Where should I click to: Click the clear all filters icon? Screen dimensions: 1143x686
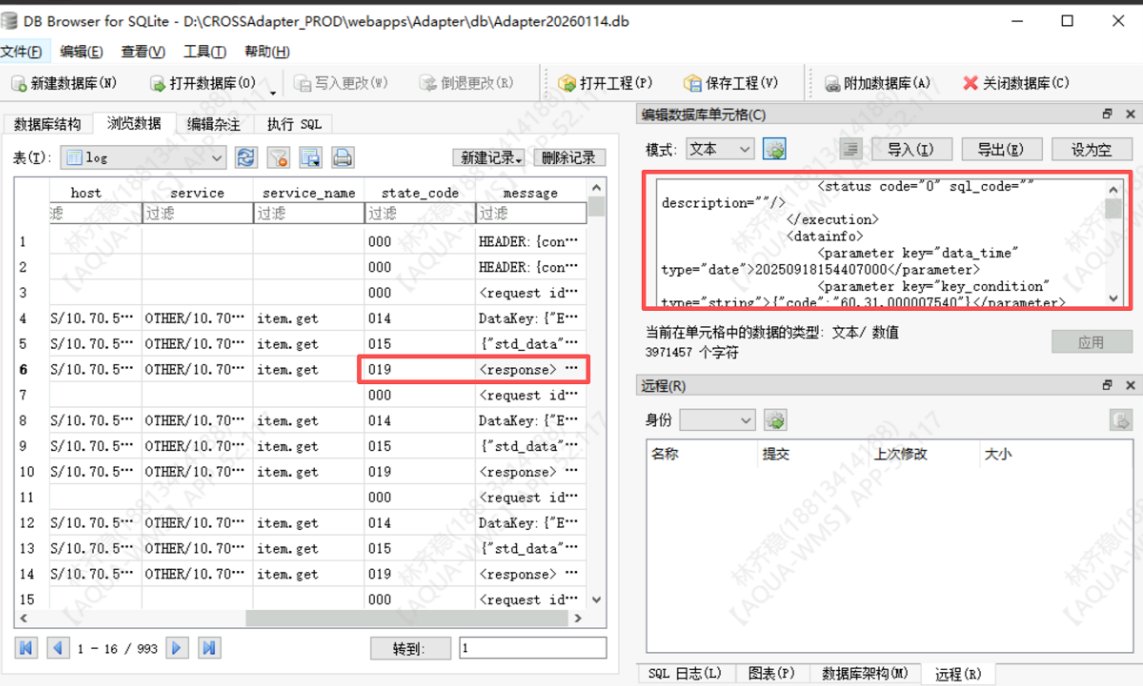(x=278, y=157)
